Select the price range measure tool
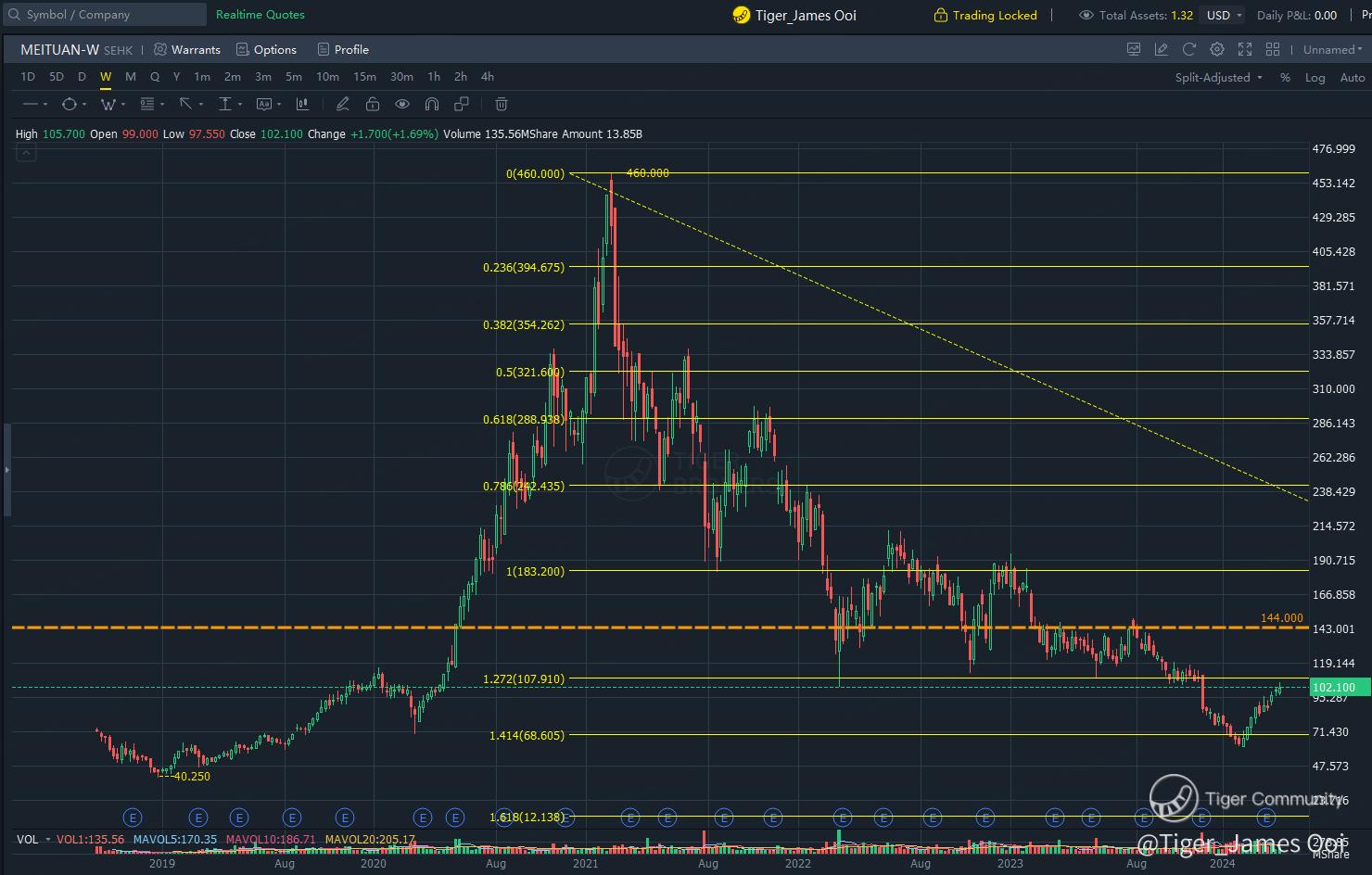Viewport: 1372px width, 875px height. point(224,104)
